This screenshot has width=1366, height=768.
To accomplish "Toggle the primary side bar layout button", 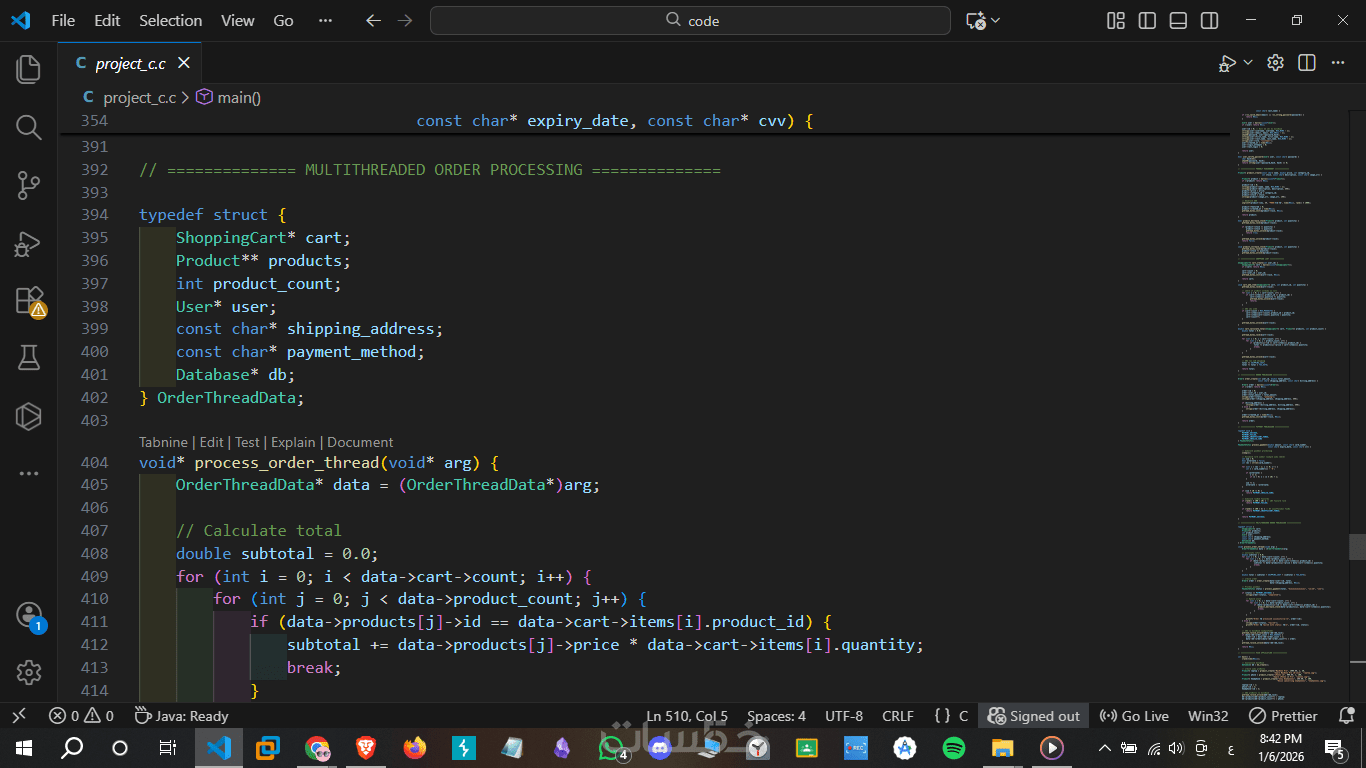I will pyautogui.click(x=1147, y=21).
